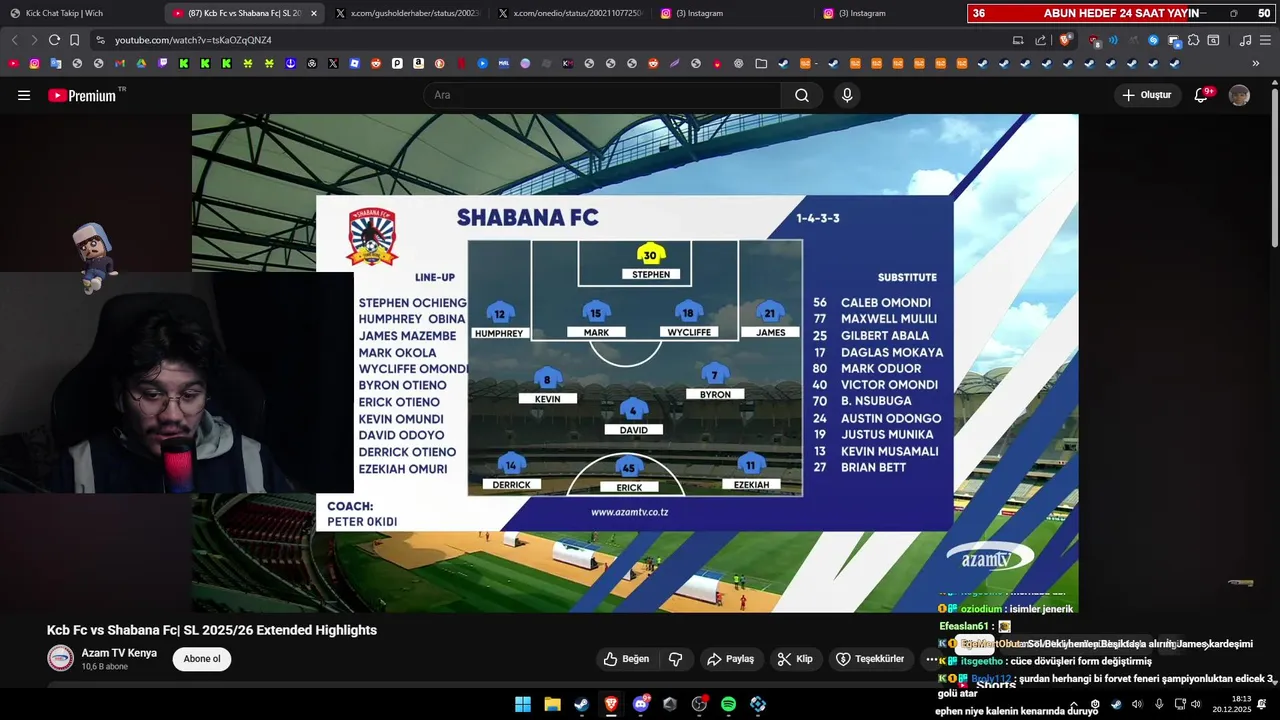Open the Twitch bookmark icon
The image size is (1280, 720).
coord(163,63)
